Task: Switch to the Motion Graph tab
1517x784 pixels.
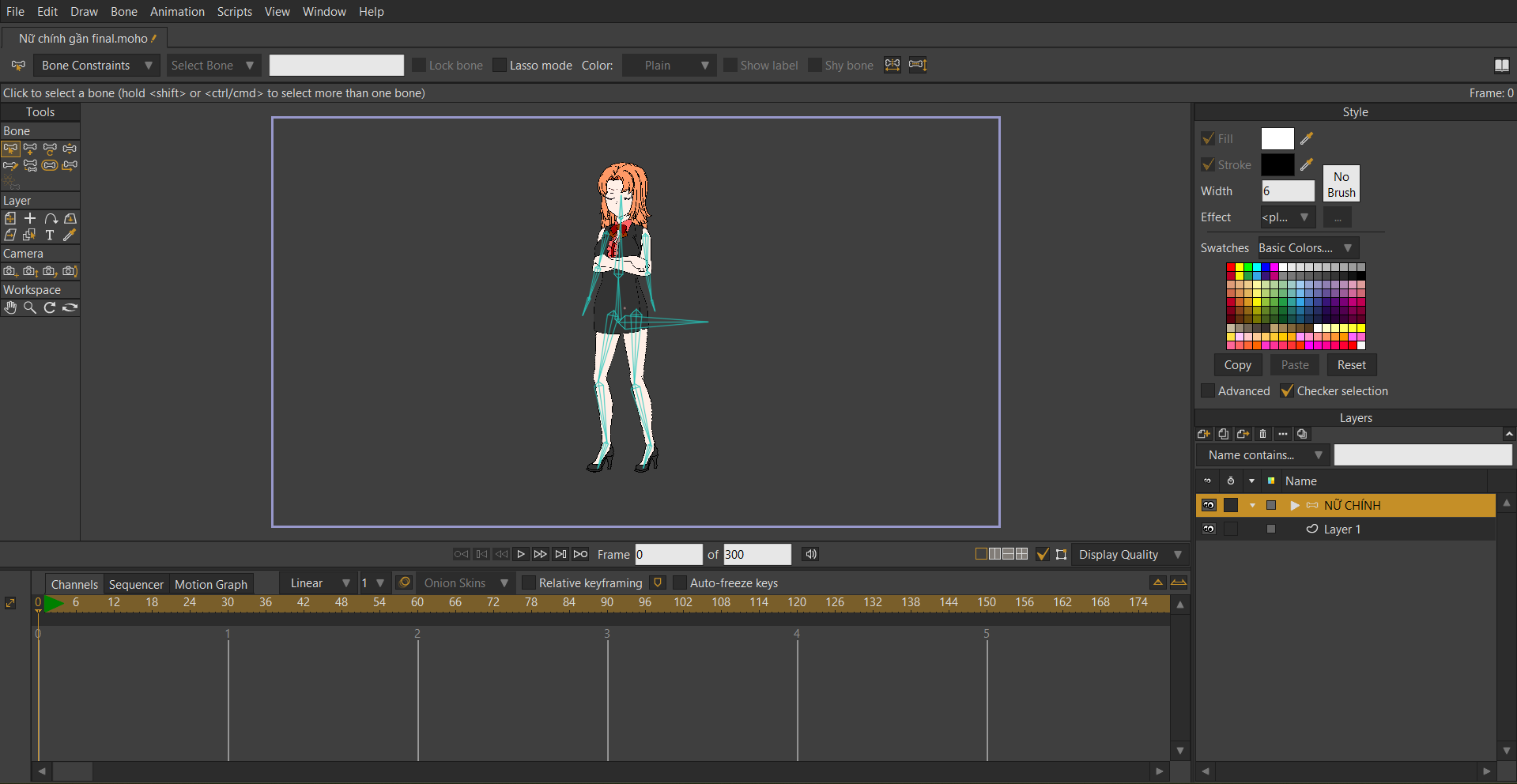Action: [210, 584]
